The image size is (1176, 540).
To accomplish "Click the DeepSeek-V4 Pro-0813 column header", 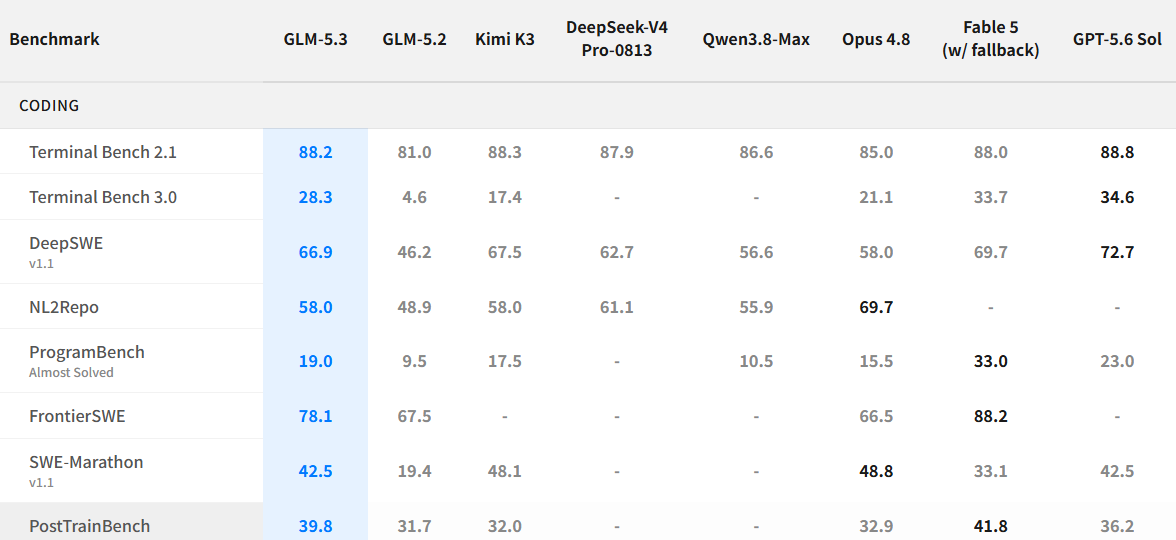I will (x=616, y=40).
